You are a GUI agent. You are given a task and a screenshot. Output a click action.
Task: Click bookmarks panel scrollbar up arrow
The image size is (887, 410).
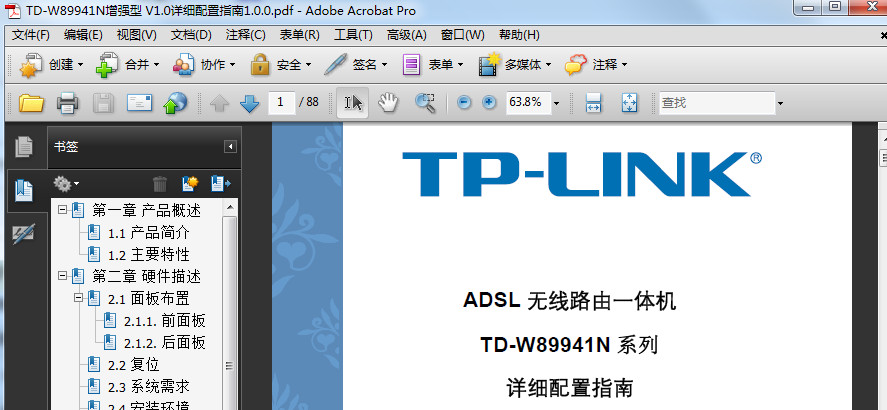230,207
